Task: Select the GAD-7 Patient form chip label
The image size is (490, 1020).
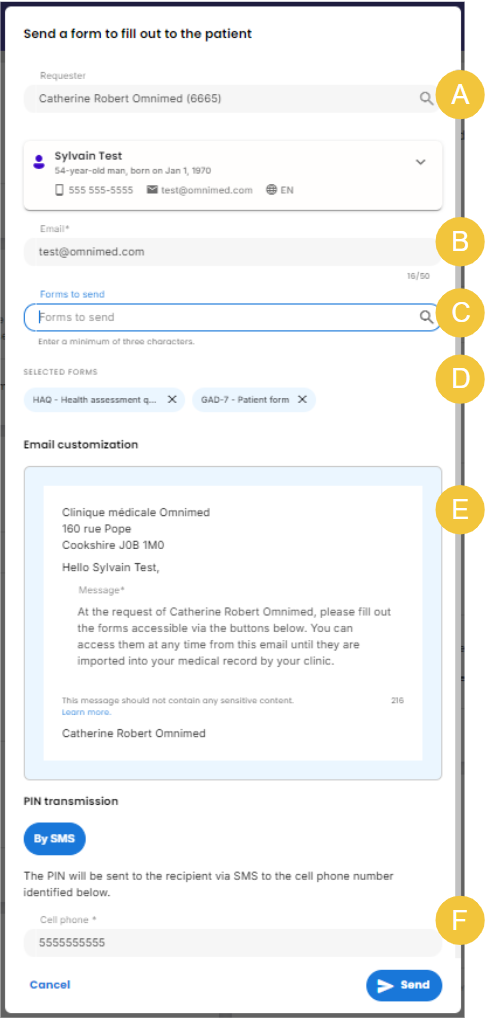Action: [245, 400]
